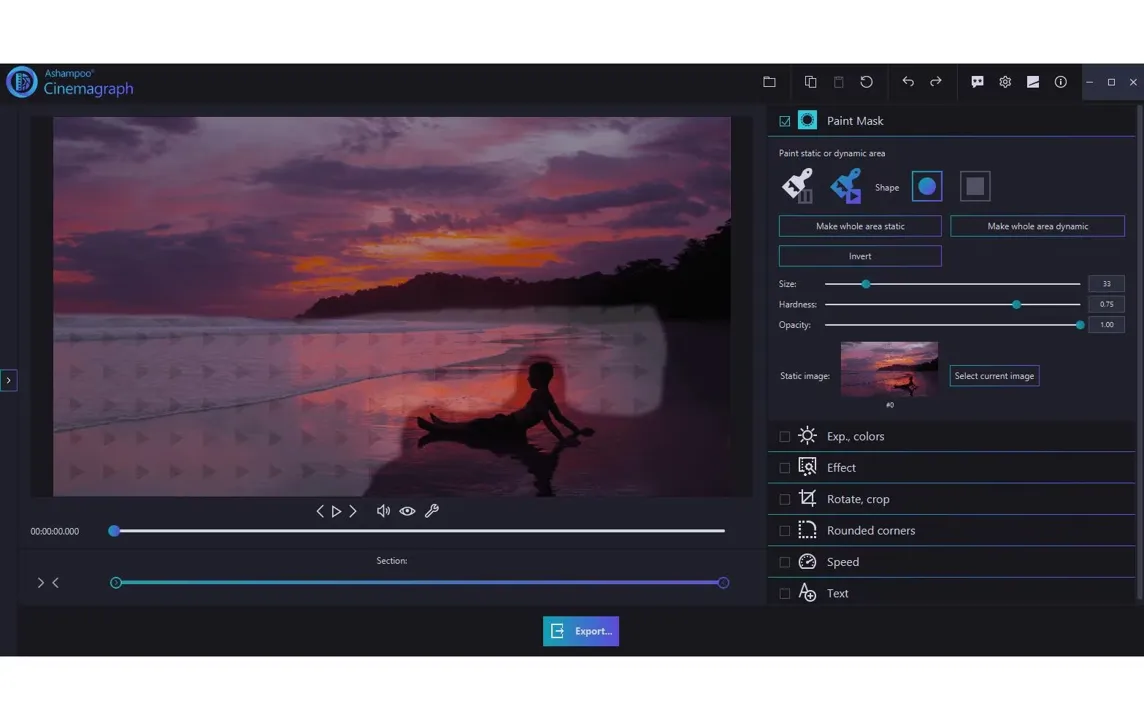Image resolution: width=1144 pixels, height=720 pixels.
Task: Enable the Effect checkbox
Action: click(x=784, y=468)
